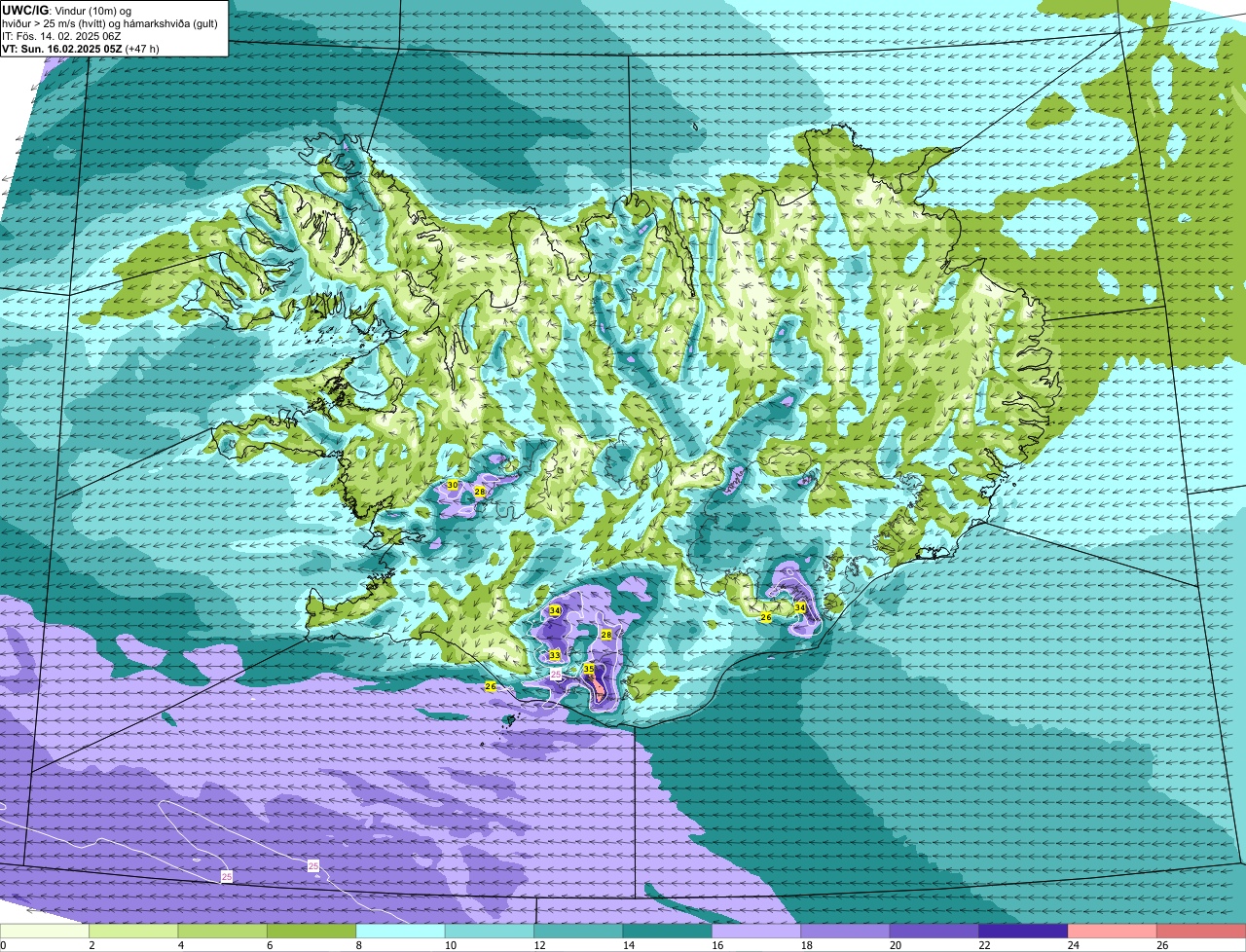Select the yellow 34 marker above the 33 marker

555,610
